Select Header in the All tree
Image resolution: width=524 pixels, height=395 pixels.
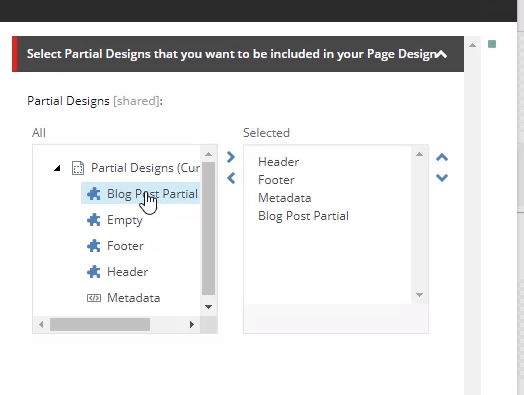tap(127, 272)
